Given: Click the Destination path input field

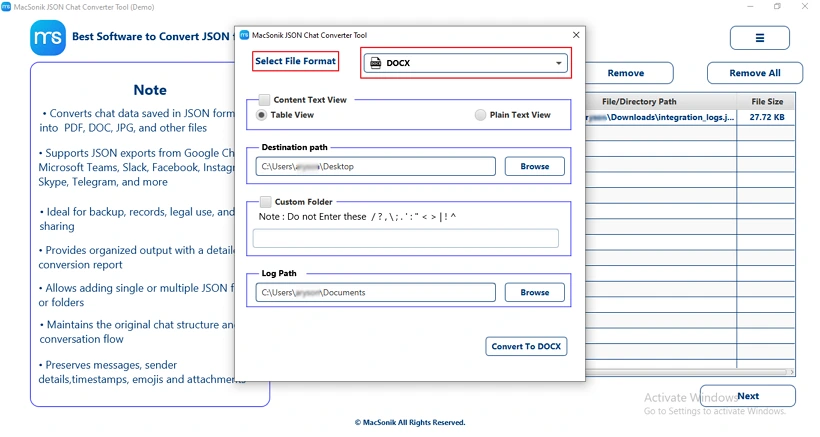Looking at the screenshot, I should point(375,167).
